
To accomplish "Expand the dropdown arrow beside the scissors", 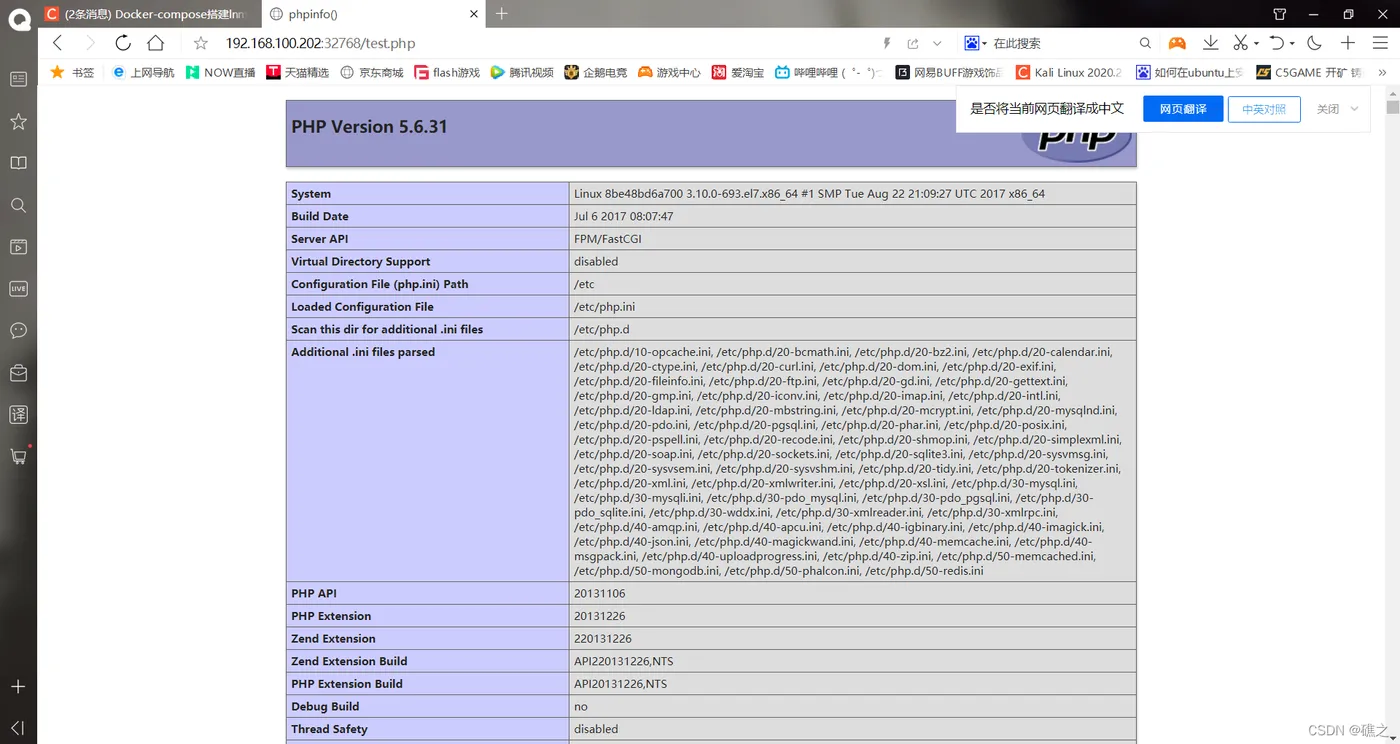I will click(1256, 44).
